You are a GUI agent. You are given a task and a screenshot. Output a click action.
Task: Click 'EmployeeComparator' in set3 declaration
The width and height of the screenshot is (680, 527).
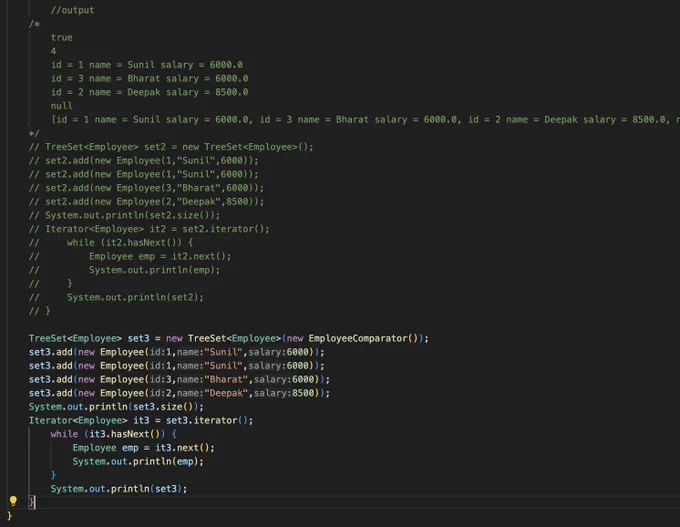358,338
